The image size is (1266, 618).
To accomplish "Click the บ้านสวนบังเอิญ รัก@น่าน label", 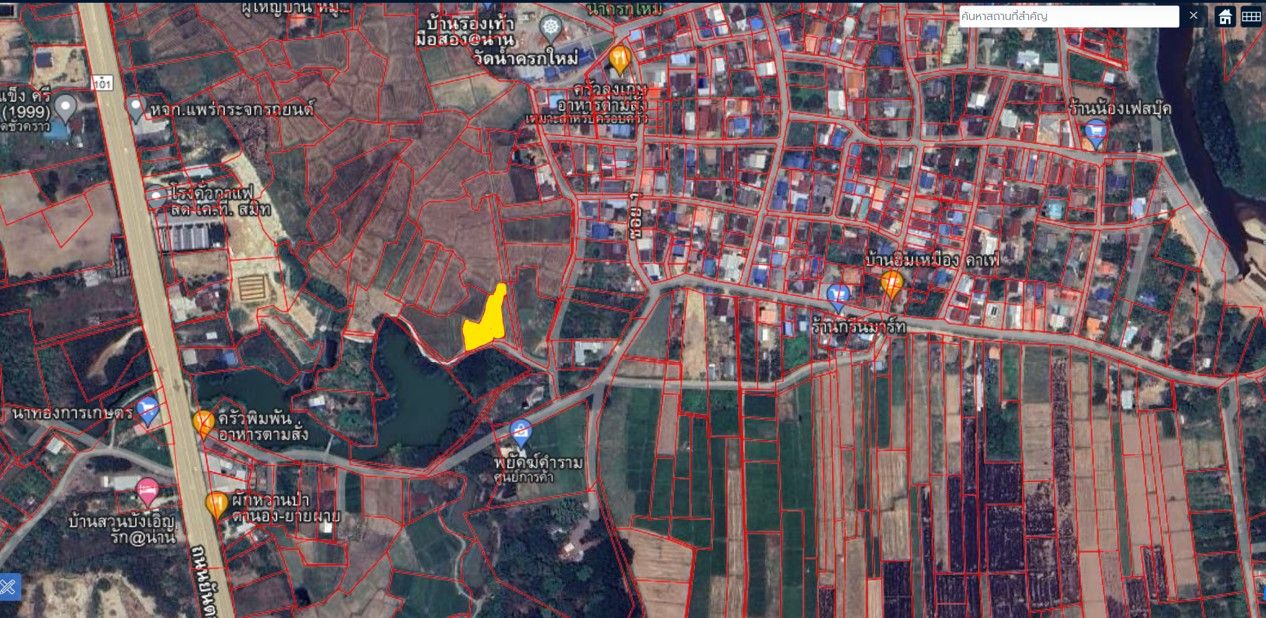I will tap(122, 528).
